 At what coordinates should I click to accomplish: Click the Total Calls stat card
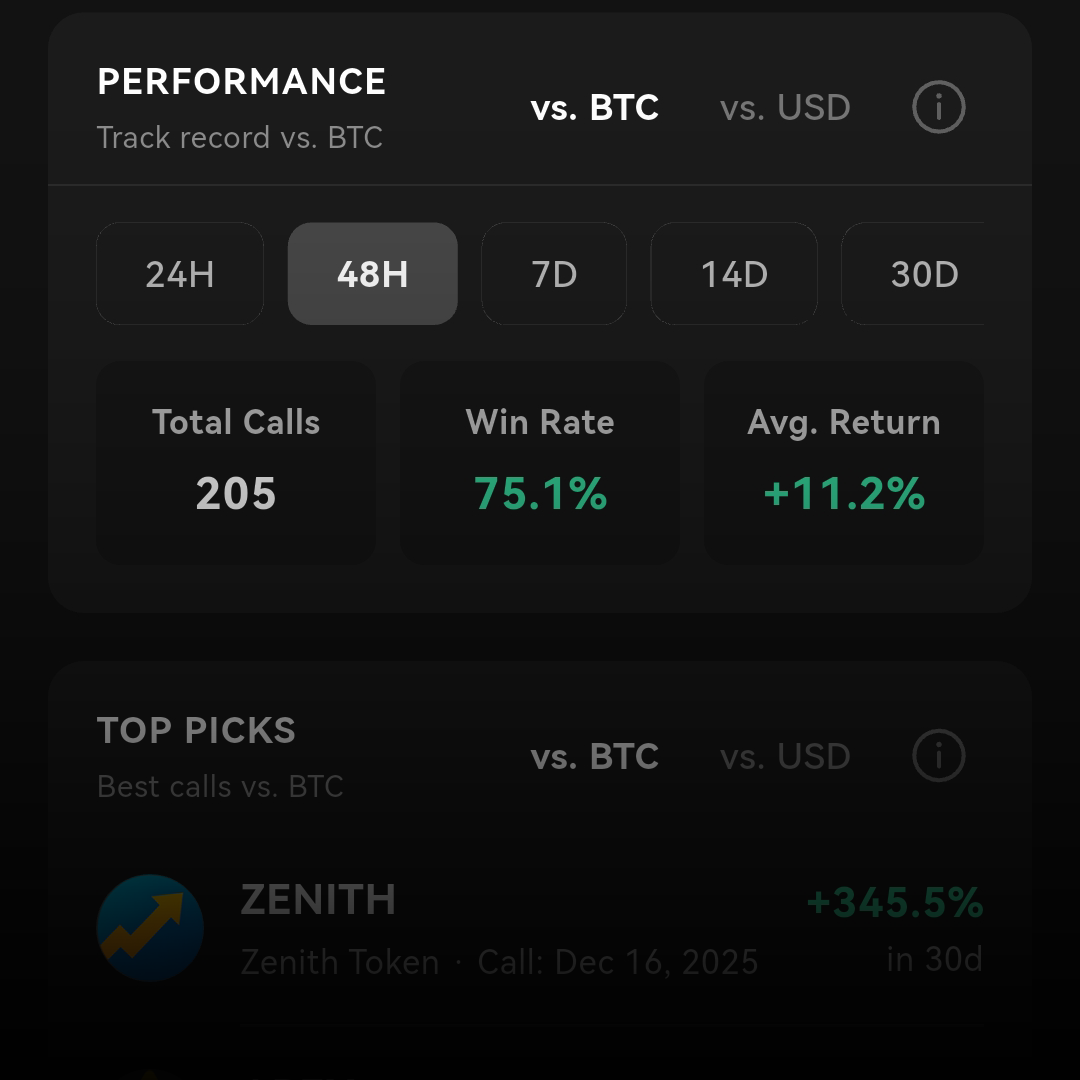click(x=235, y=462)
